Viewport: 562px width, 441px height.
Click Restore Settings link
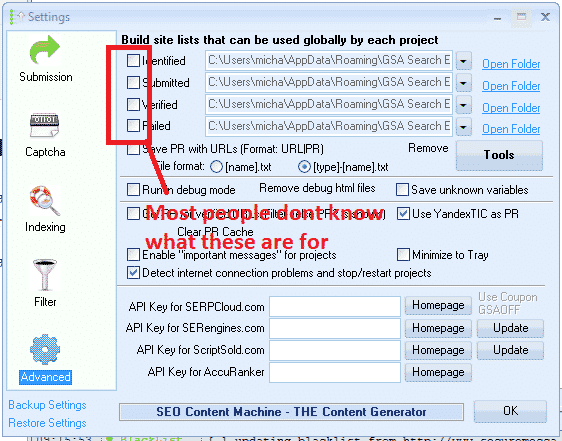(47, 423)
